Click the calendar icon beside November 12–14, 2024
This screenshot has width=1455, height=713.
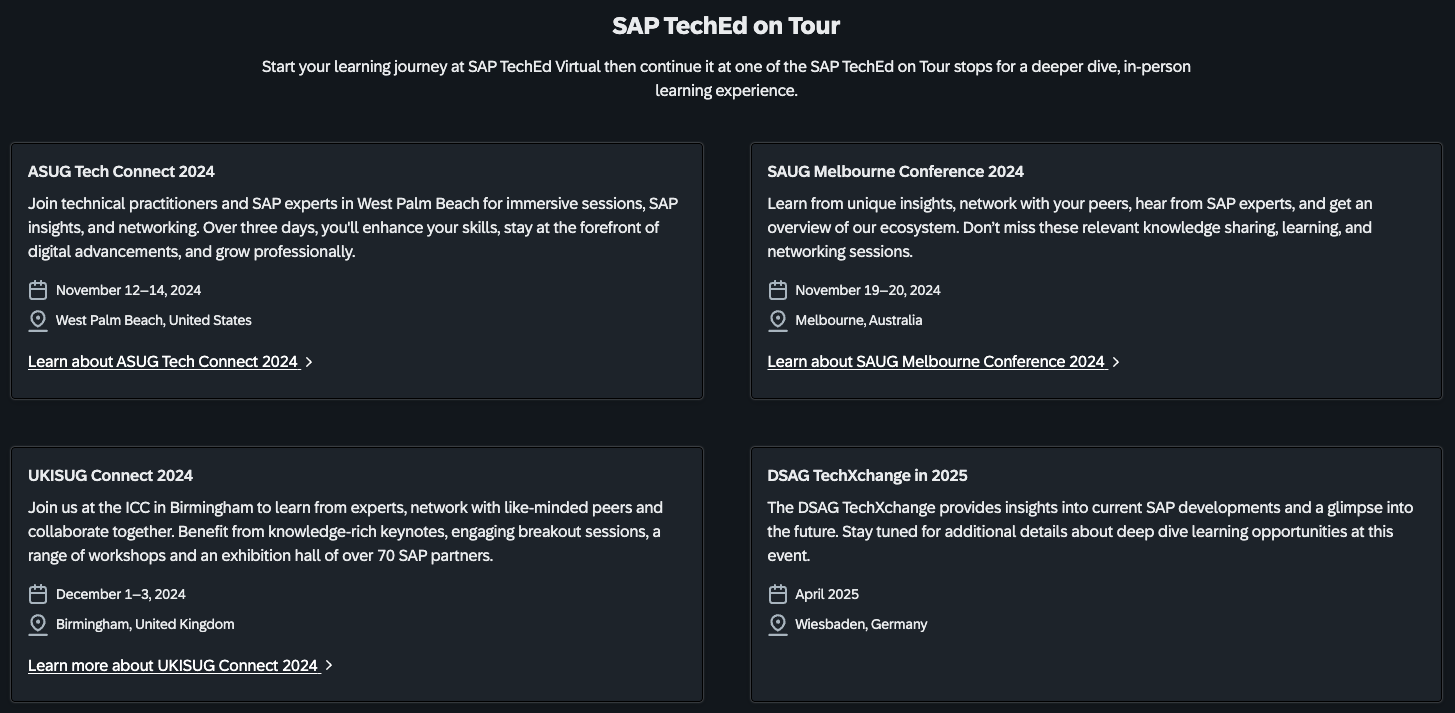(x=38, y=290)
